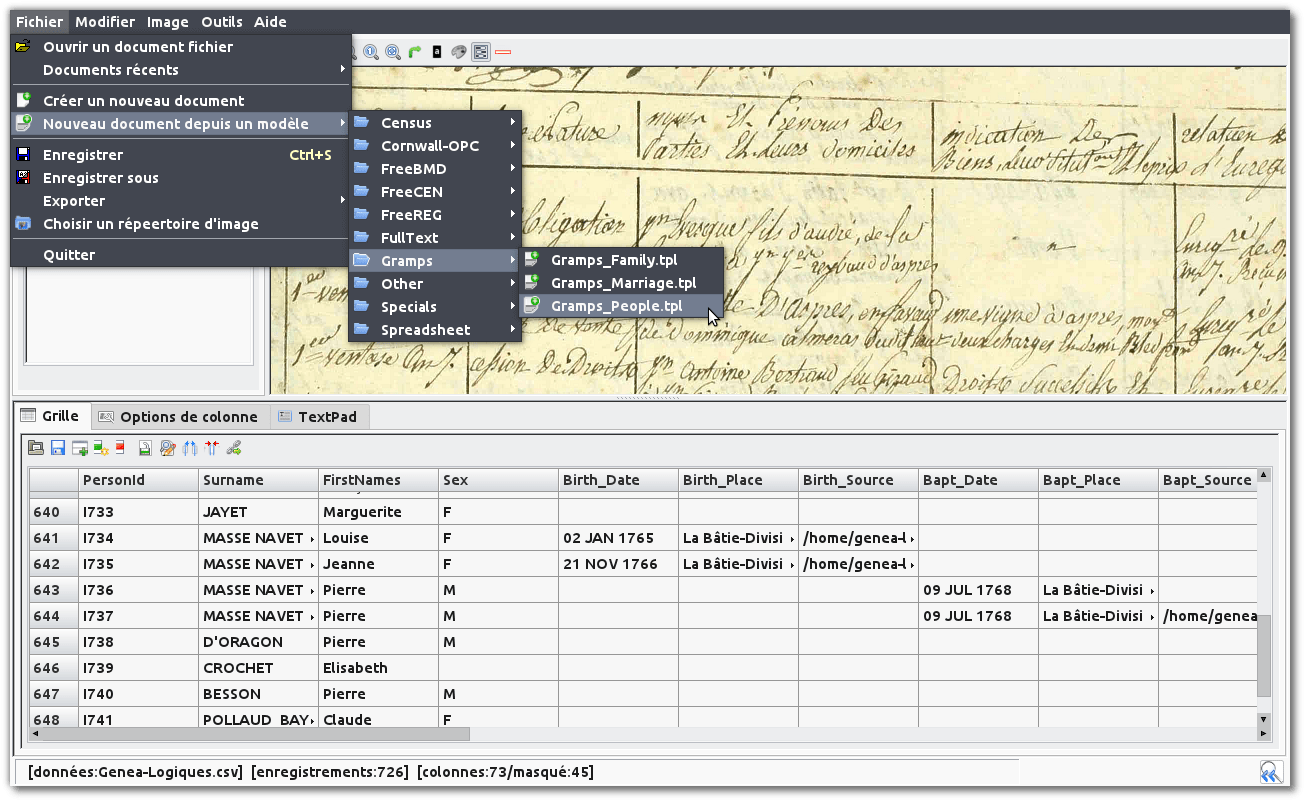Image resolution: width=1306 pixels, height=802 pixels.
Task: Select the Grille tab
Action: pos(51,416)
